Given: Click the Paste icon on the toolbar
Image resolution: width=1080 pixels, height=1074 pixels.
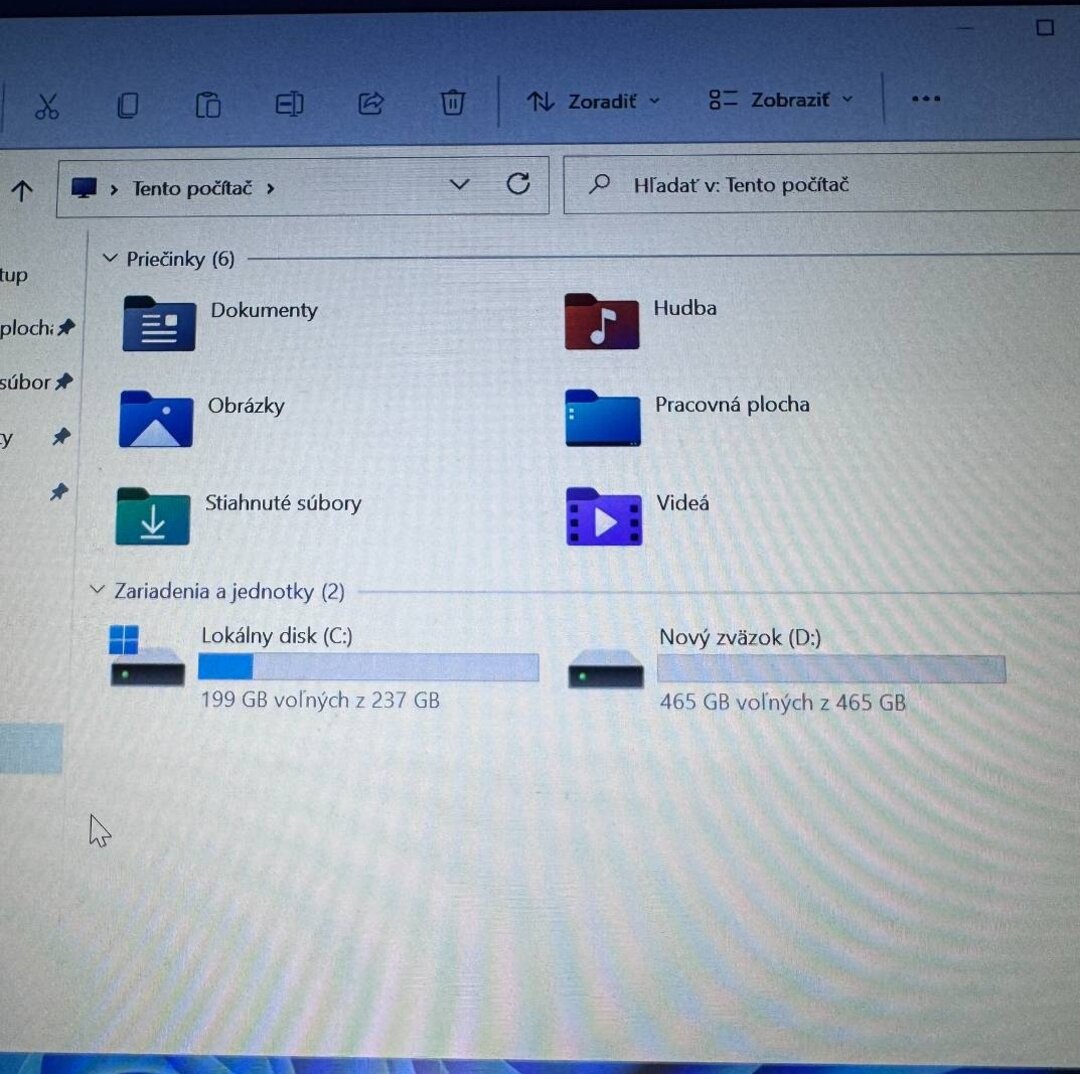Looking at the screenshot, I should (208, 104).
